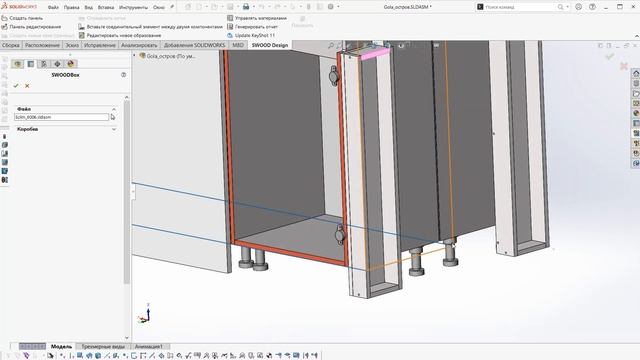
Task: Open Design Library task pane icon
Action: [636, 84]
